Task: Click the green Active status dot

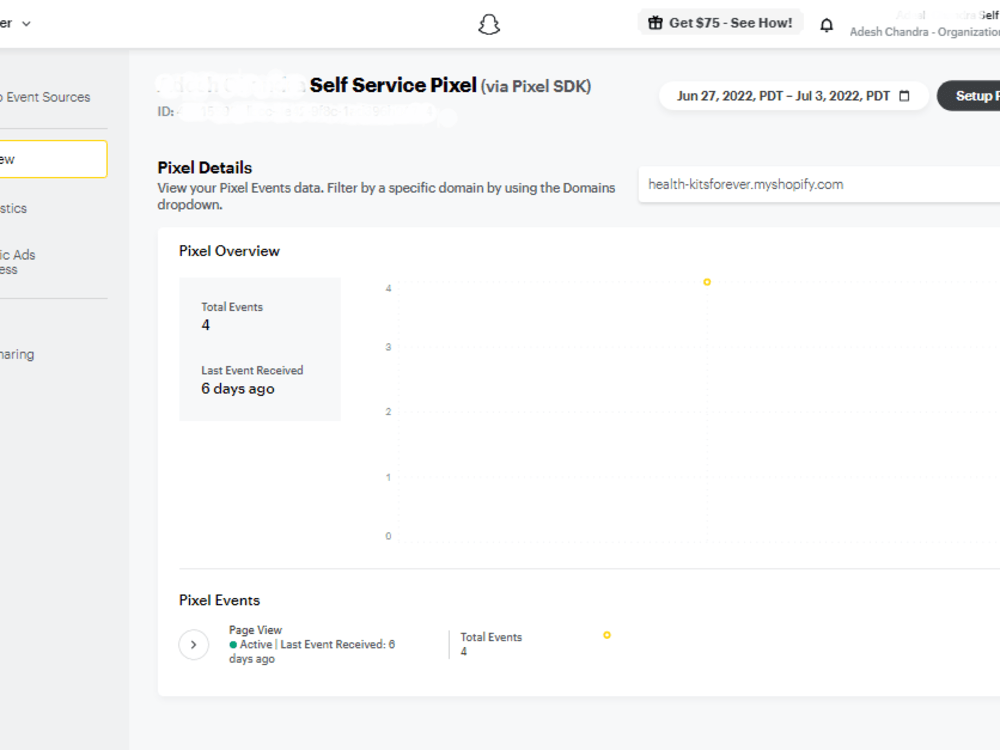Action: tap(233, 644)
